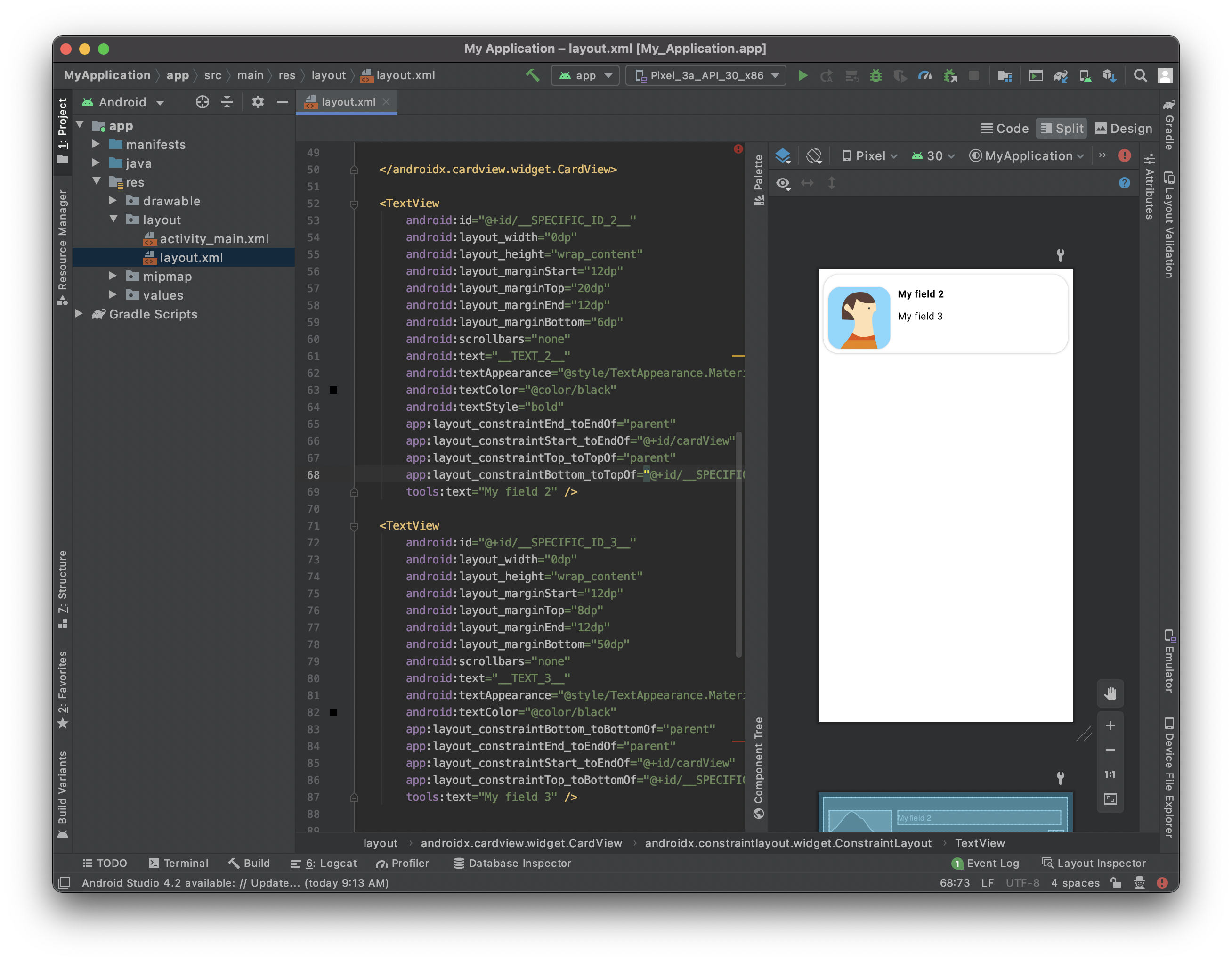The height and width of the screenshot is (962, 1232).
Task: Fold the TextView tag at line 52
Action: pos(354,204)
